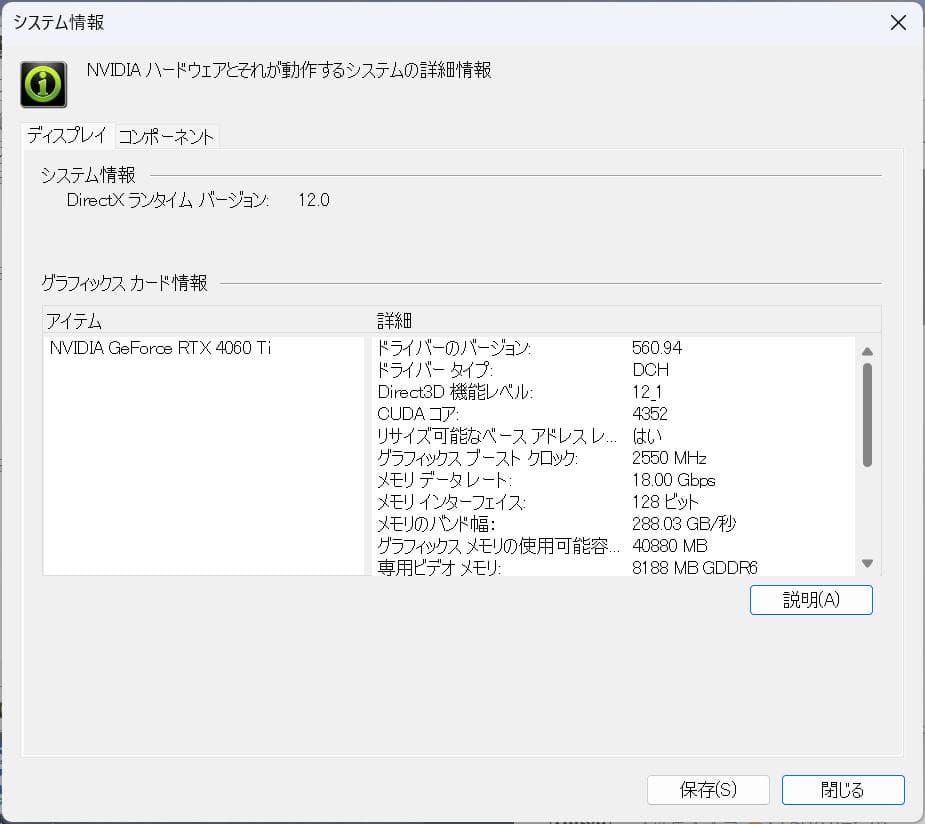
Task: Click the 閉じる button
Action: [x=842, y=789]
